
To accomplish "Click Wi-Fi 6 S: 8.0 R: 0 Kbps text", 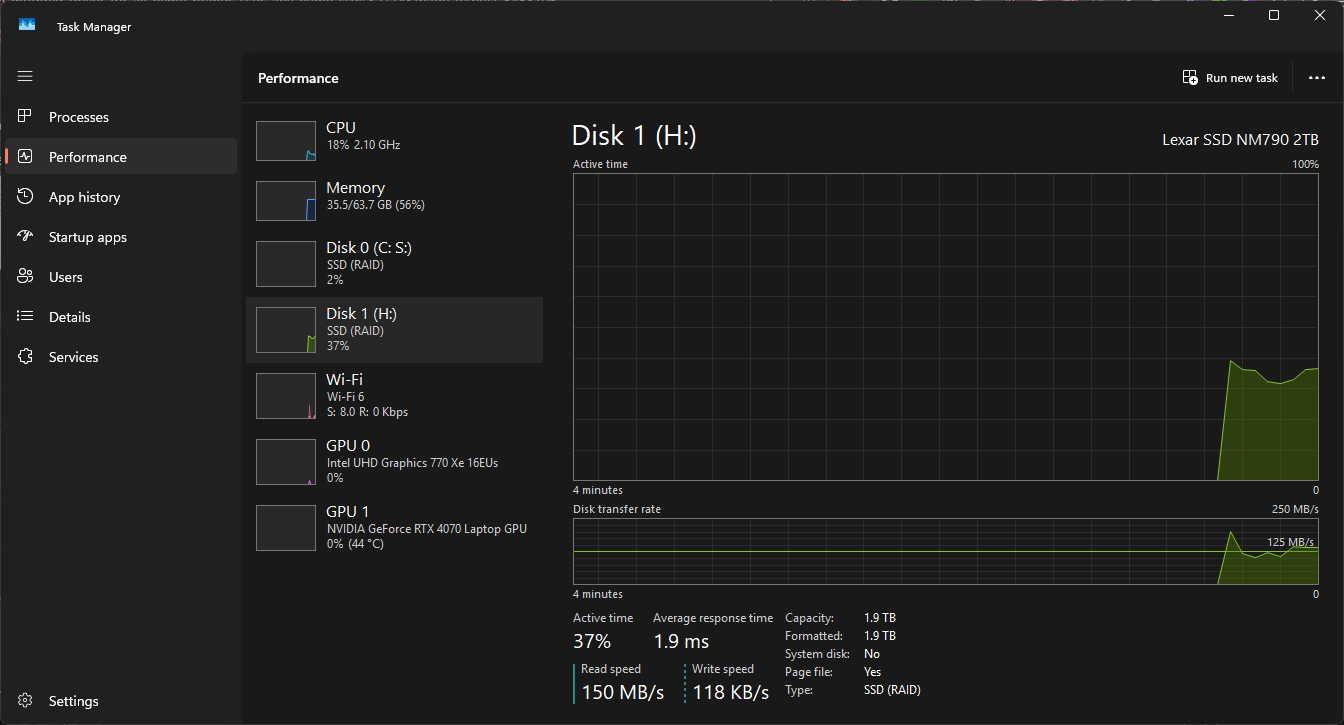I will point(367,404).
